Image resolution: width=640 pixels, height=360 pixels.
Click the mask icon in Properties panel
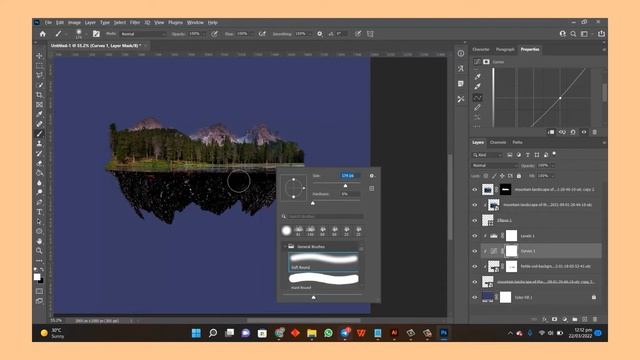[487, 62]
